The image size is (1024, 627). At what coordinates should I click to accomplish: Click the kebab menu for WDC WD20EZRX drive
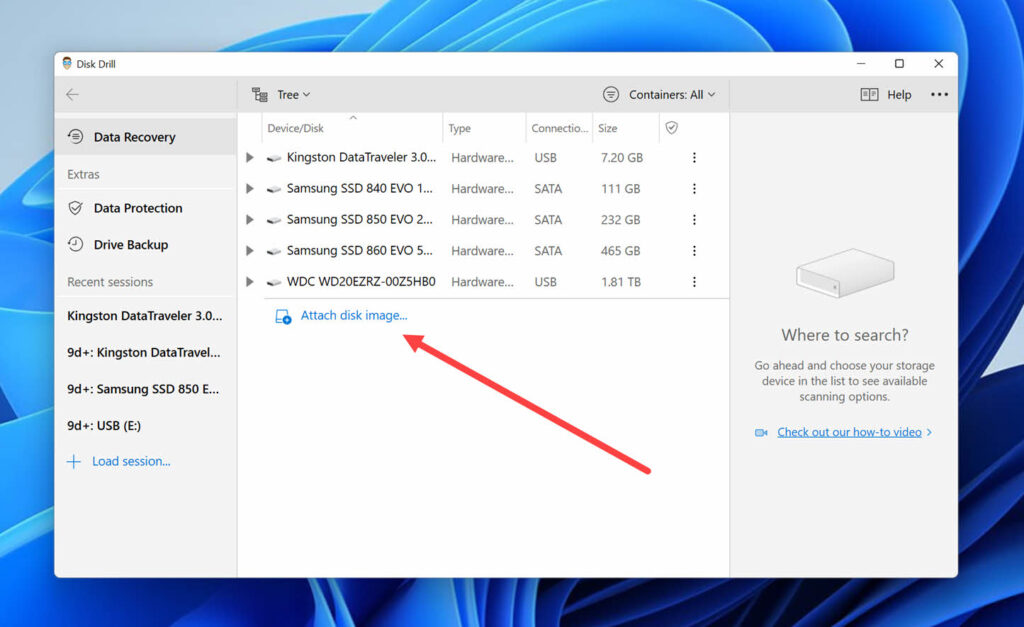(x=695, y=282)
